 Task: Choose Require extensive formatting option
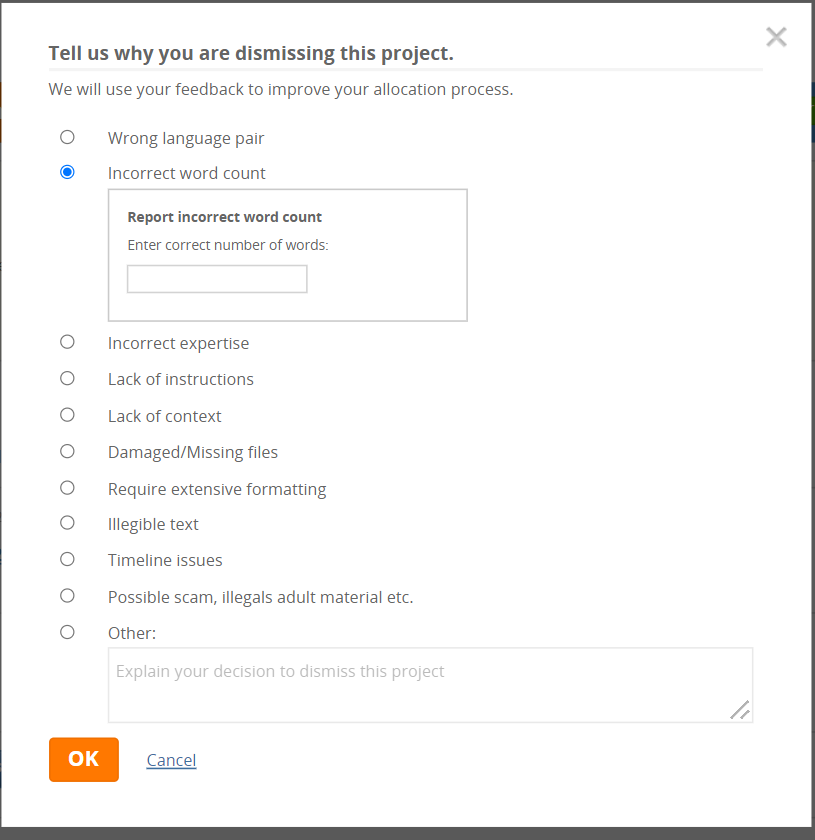coord(67,488)
